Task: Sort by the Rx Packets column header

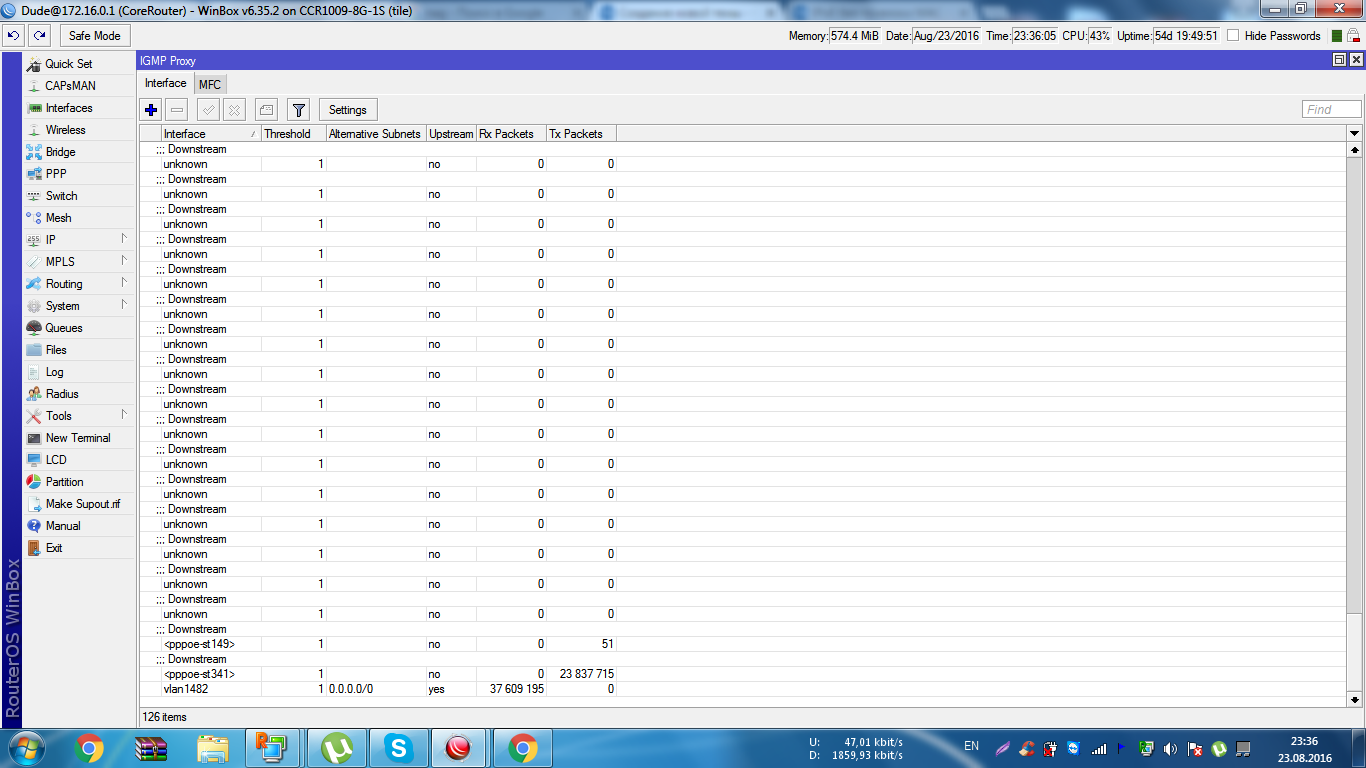Action: [511, 134]
